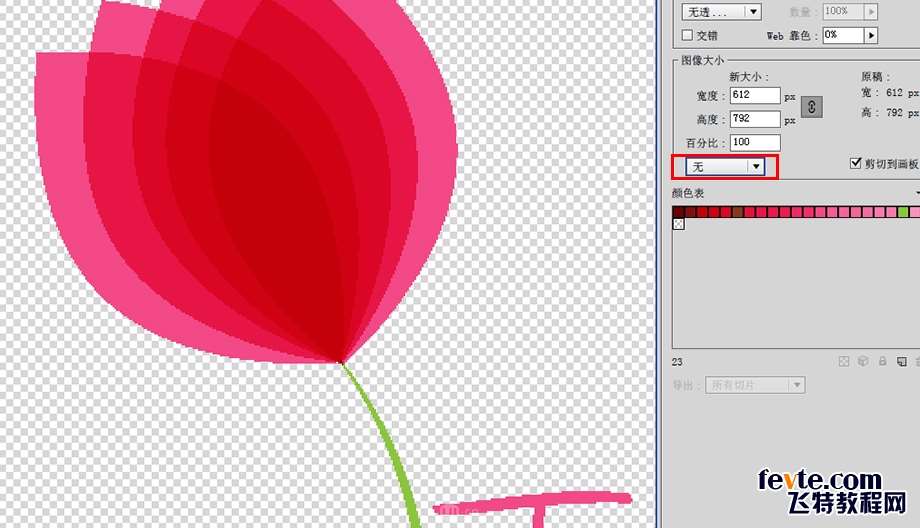The width and height of the screenshot is (920, 528).
Task: Open the 无透... transparency dither dropdown
Action: click(722, 11)
